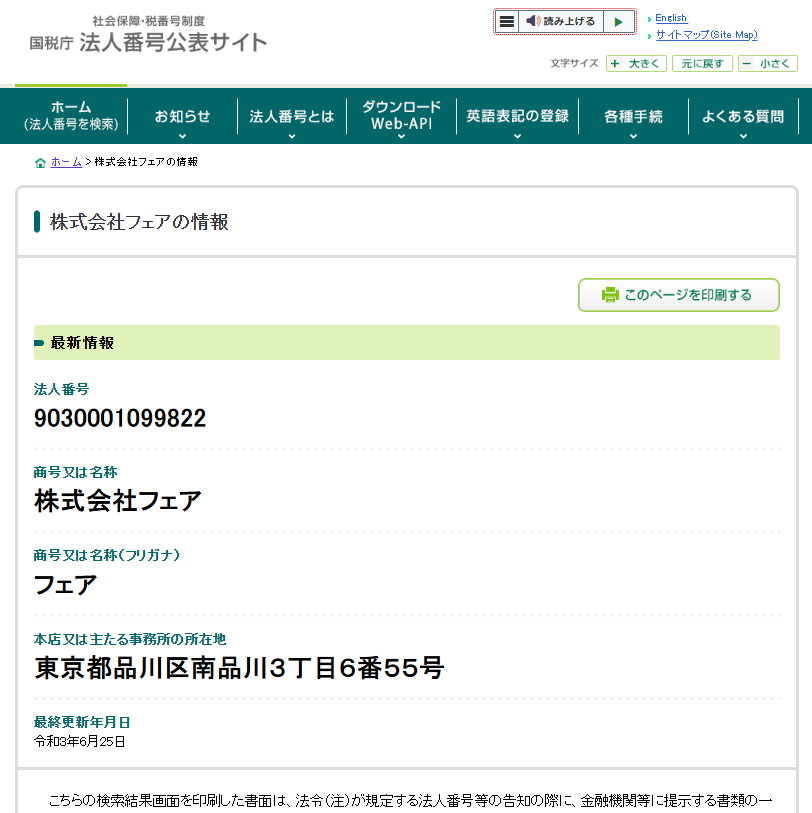The height and width of the screenshot is (813, 812).
Task: Decrease text size with 小さく button
Action: pyautogui.click(x=767, y=63)
